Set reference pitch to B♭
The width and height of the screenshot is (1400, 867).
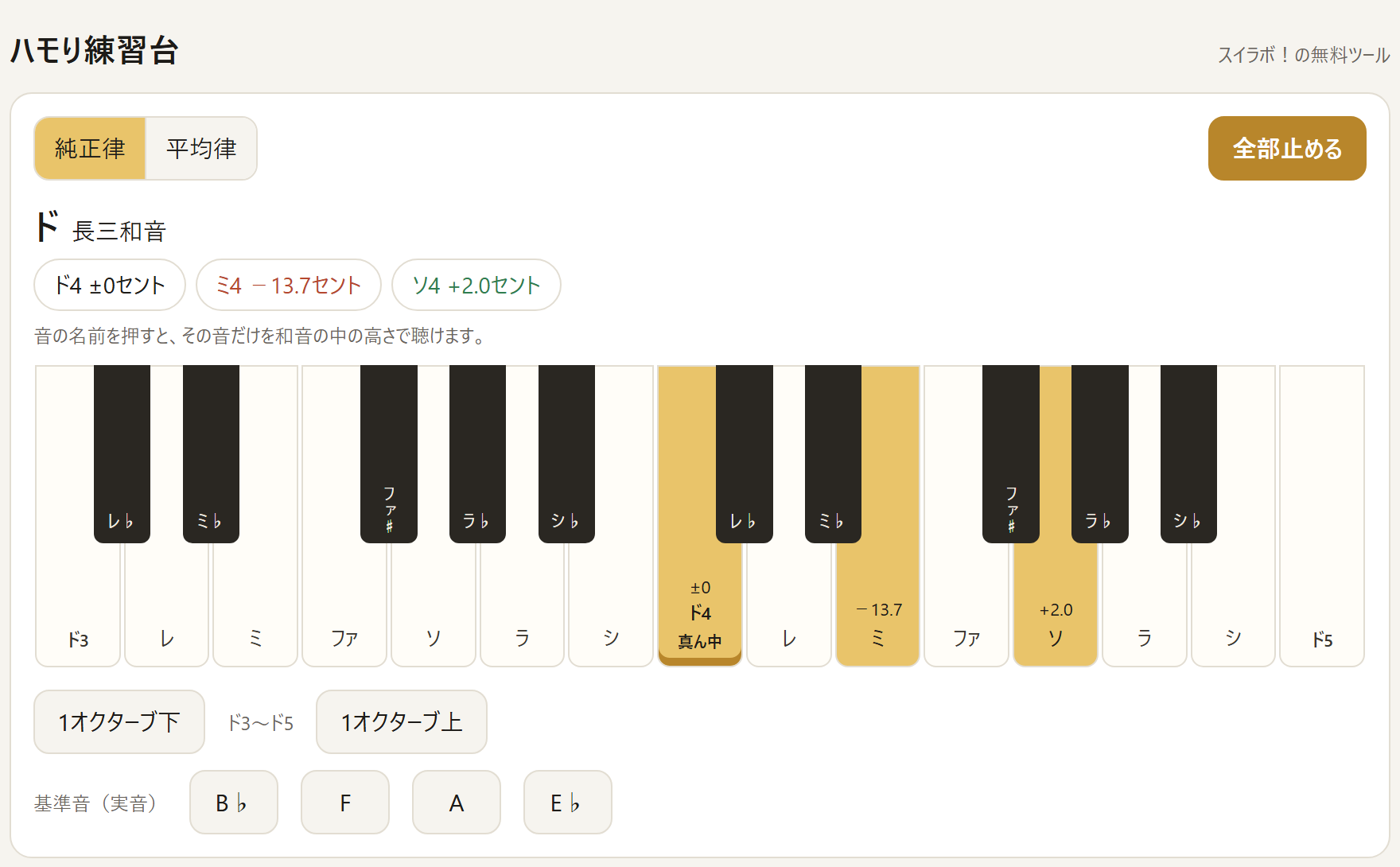[x=234, y=803]
